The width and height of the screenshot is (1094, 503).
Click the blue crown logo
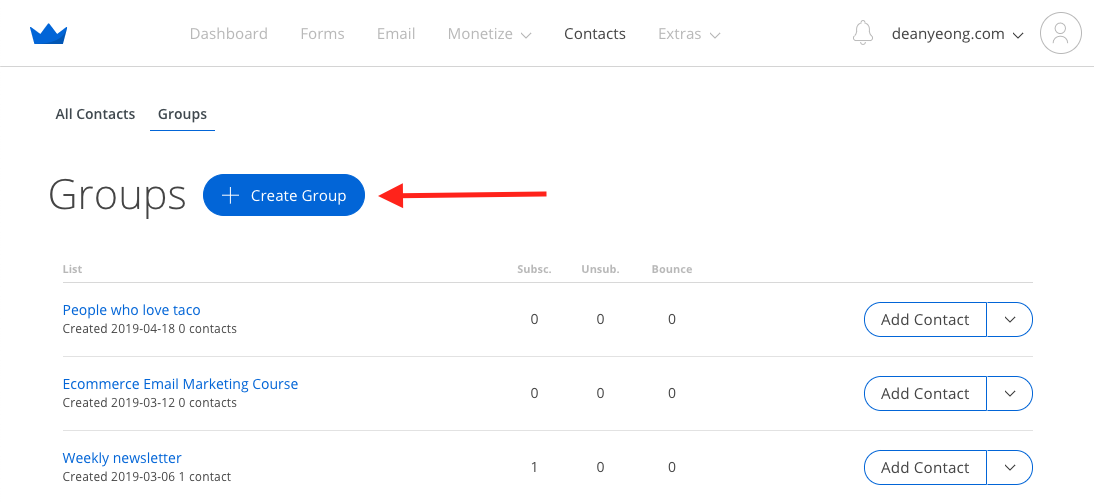click(48, 34)
